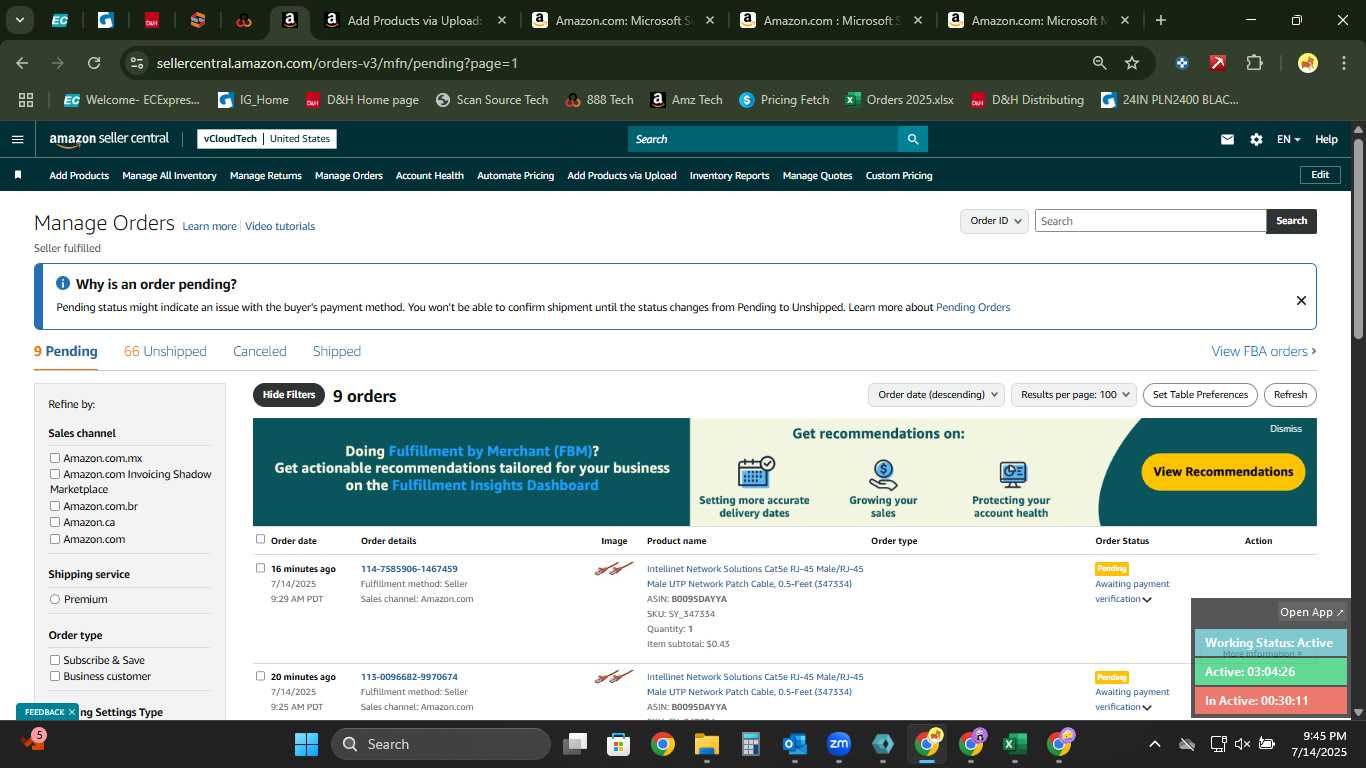
Task: Click the top Seller Central search box
Action: 763,139
